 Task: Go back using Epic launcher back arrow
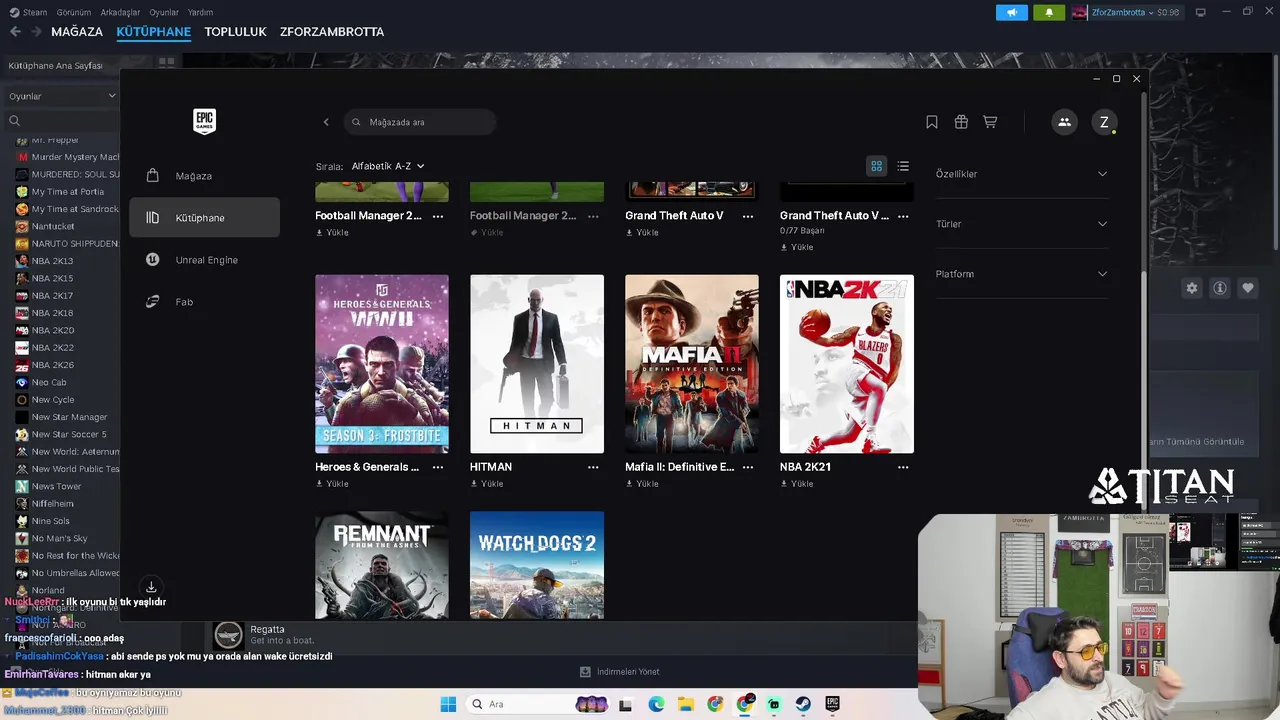[x=326, y=122]
